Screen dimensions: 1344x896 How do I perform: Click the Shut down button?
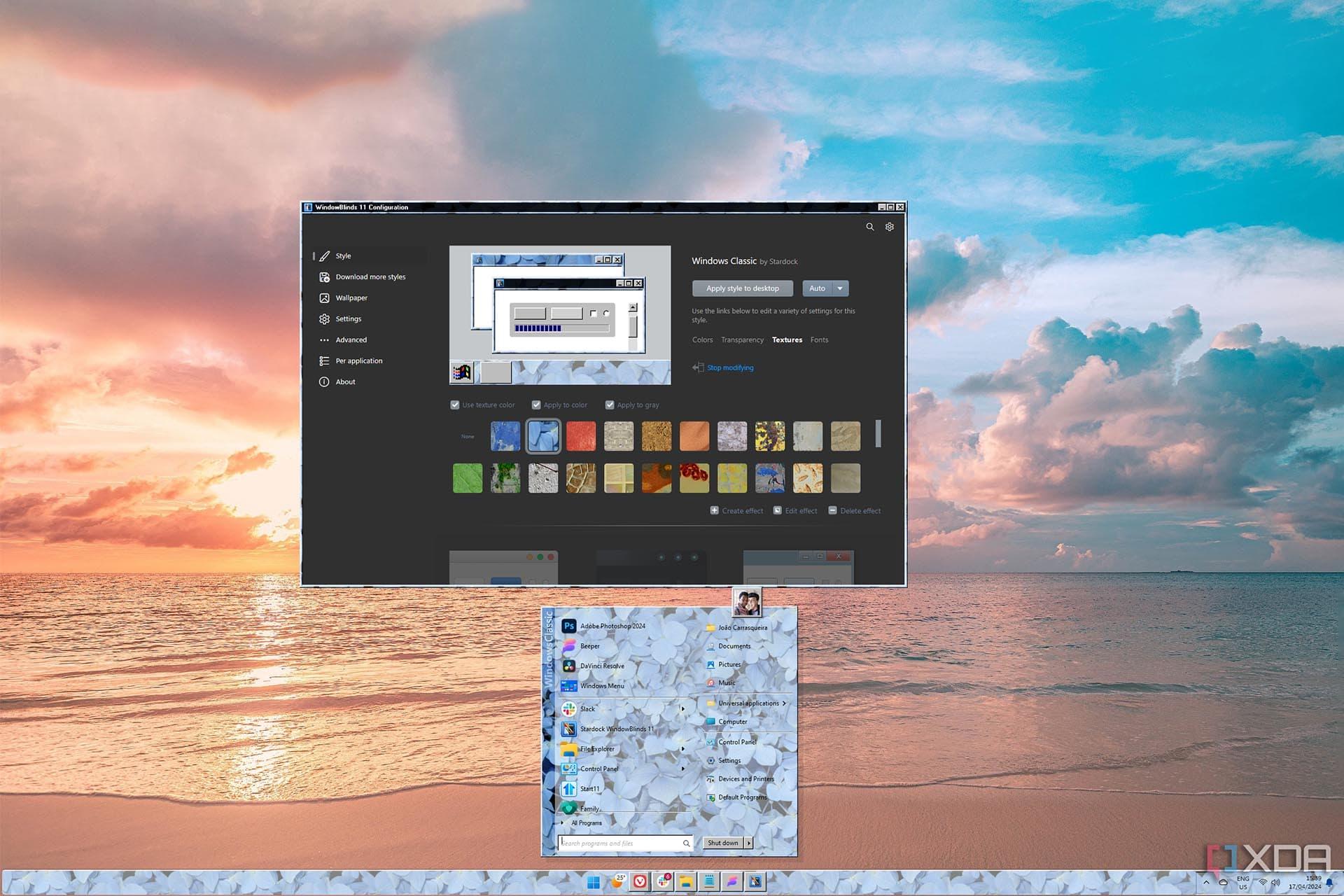pyautogui.click(x=723, y=843)
